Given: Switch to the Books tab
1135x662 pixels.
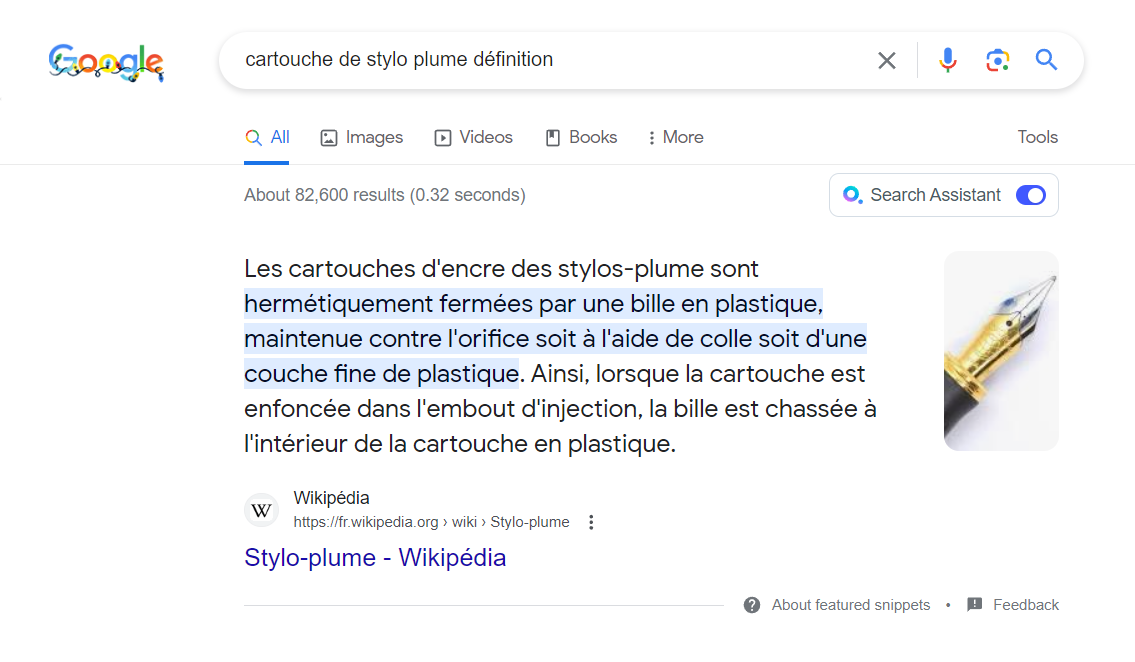Looking at the screenshot, I should [580, 138].
